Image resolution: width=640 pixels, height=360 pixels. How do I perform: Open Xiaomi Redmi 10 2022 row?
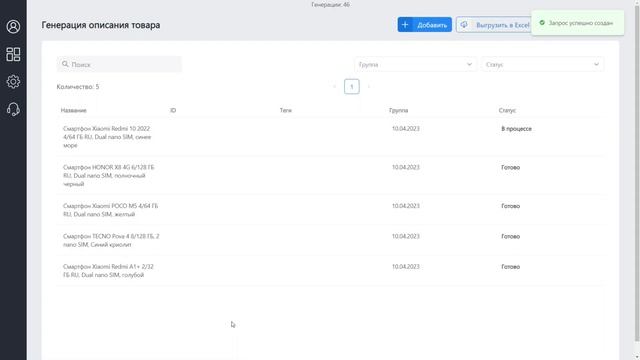coord(331,137)
